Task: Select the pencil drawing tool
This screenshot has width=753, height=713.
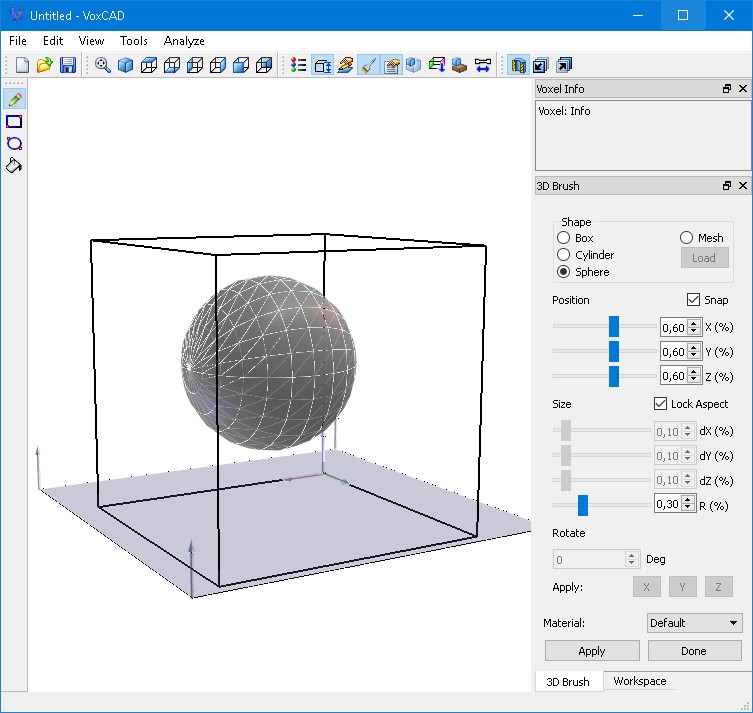Action: [14, 99]
